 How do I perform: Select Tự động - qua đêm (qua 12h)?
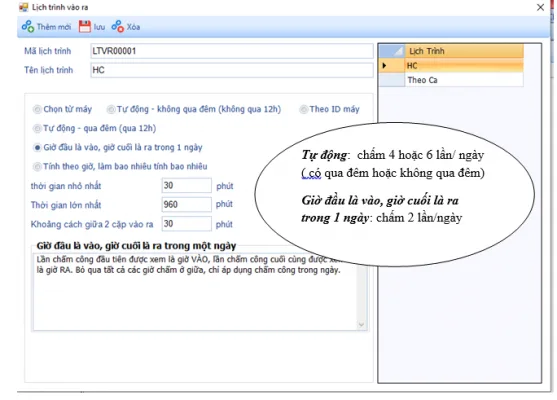click(x=37, y=129)
